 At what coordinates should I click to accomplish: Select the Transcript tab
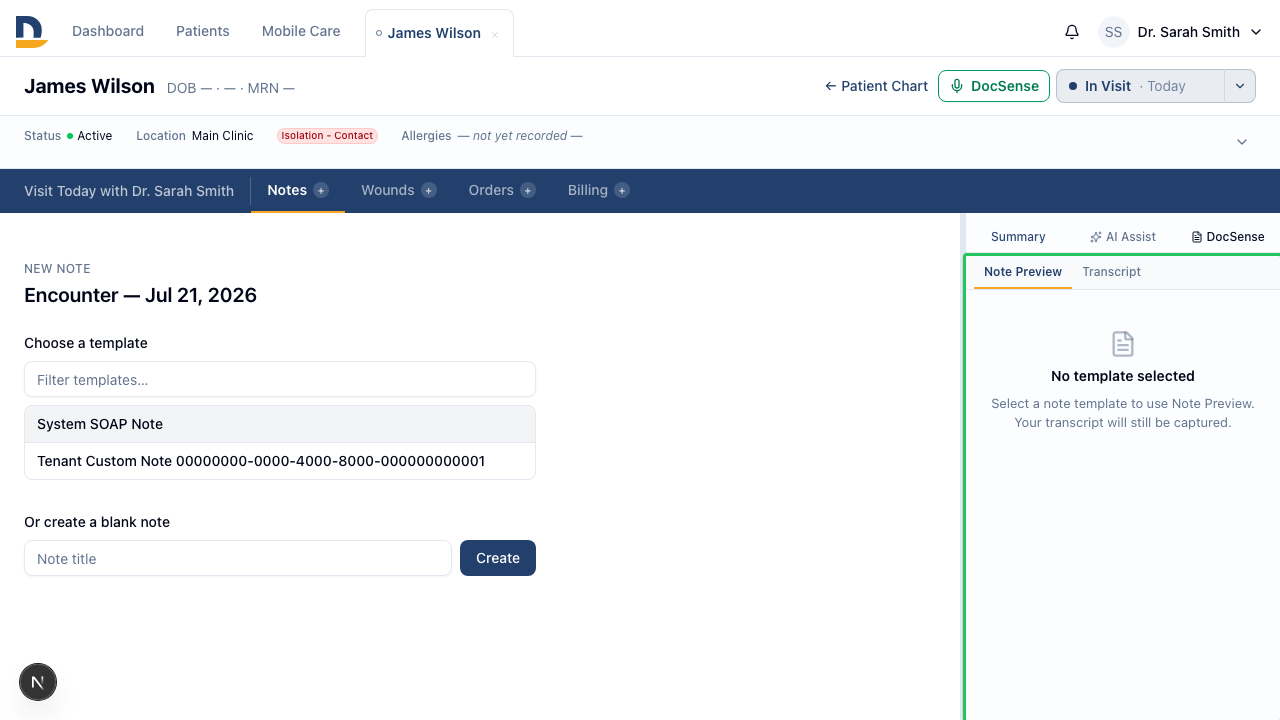click(x=1112, y=272)
